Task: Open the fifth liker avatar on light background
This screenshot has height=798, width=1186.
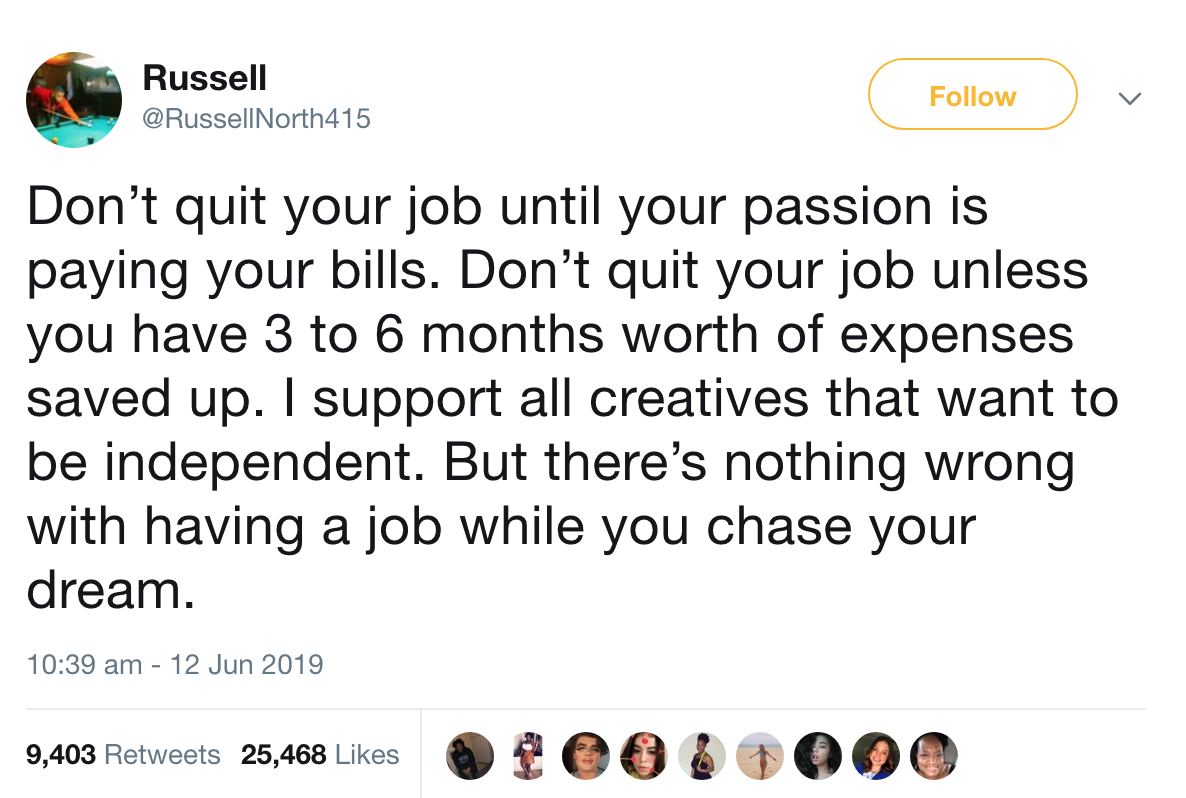Action: point(702,755)
